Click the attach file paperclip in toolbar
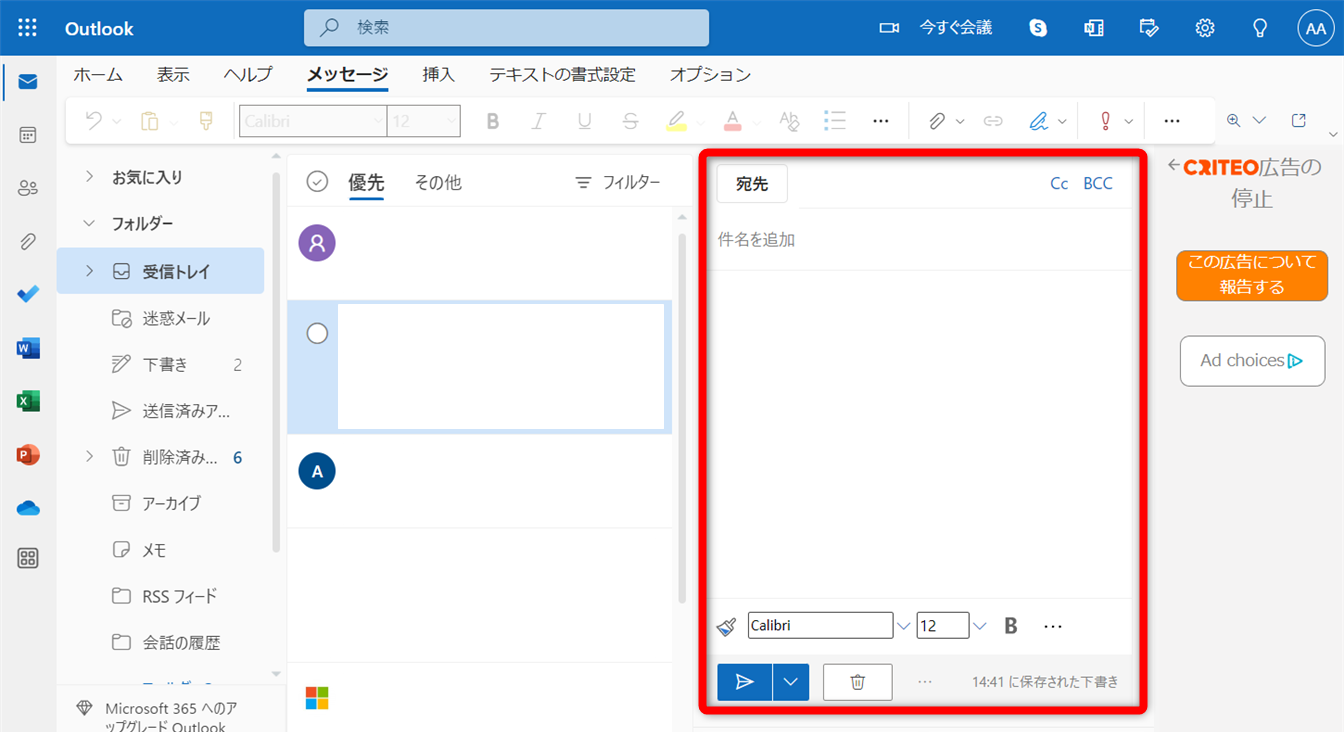1344x732 pixels. [937, 121]
